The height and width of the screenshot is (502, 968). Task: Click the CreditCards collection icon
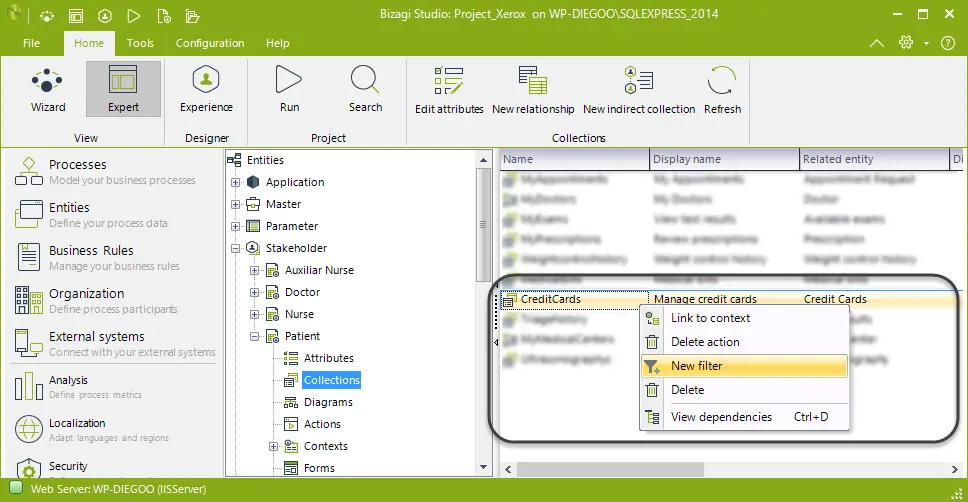tap(509, 300)
